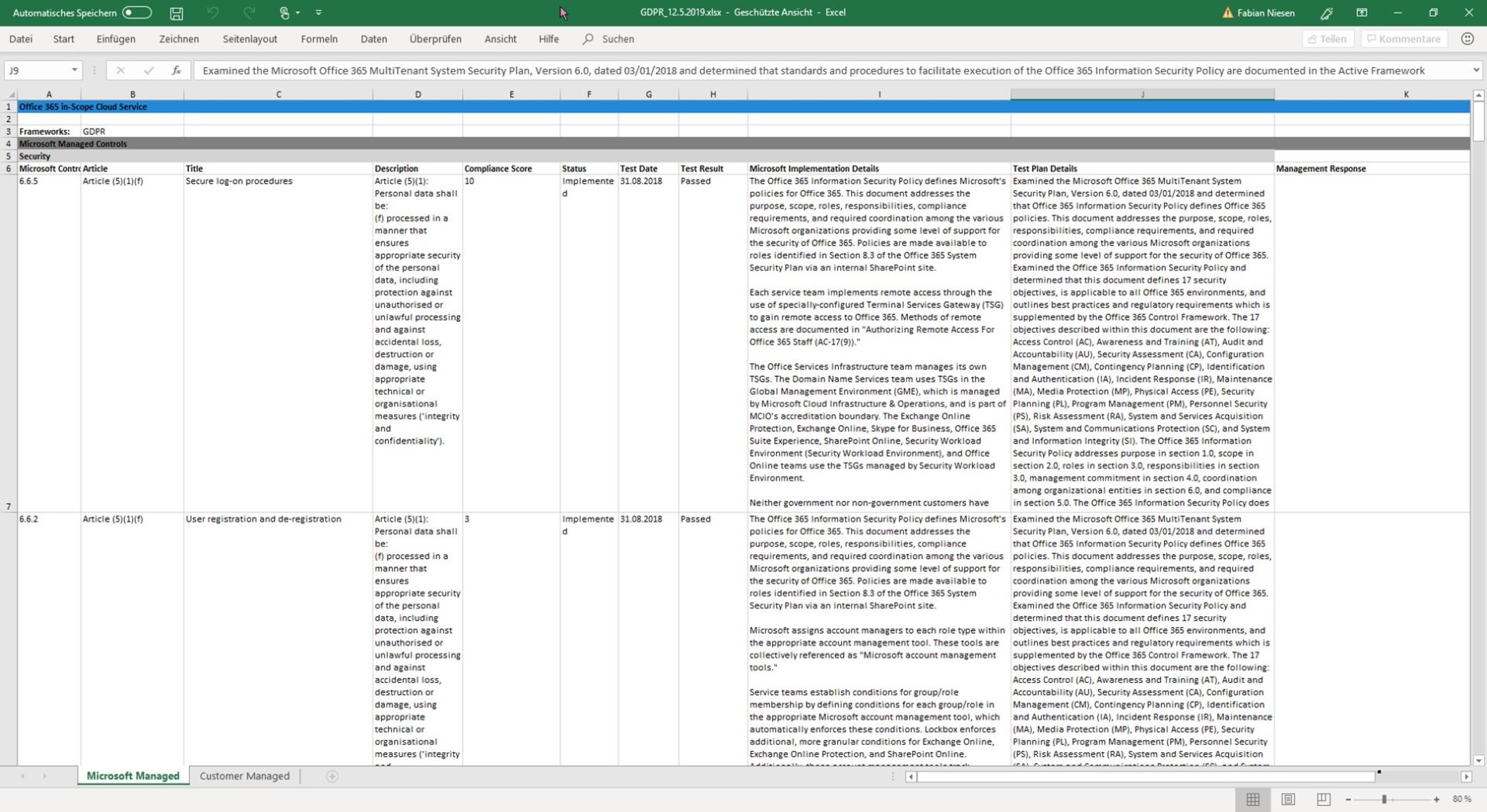Click the warning icon beside Fabian Niesen
Screen dimensions: 1487x812
click(1227, 12)
